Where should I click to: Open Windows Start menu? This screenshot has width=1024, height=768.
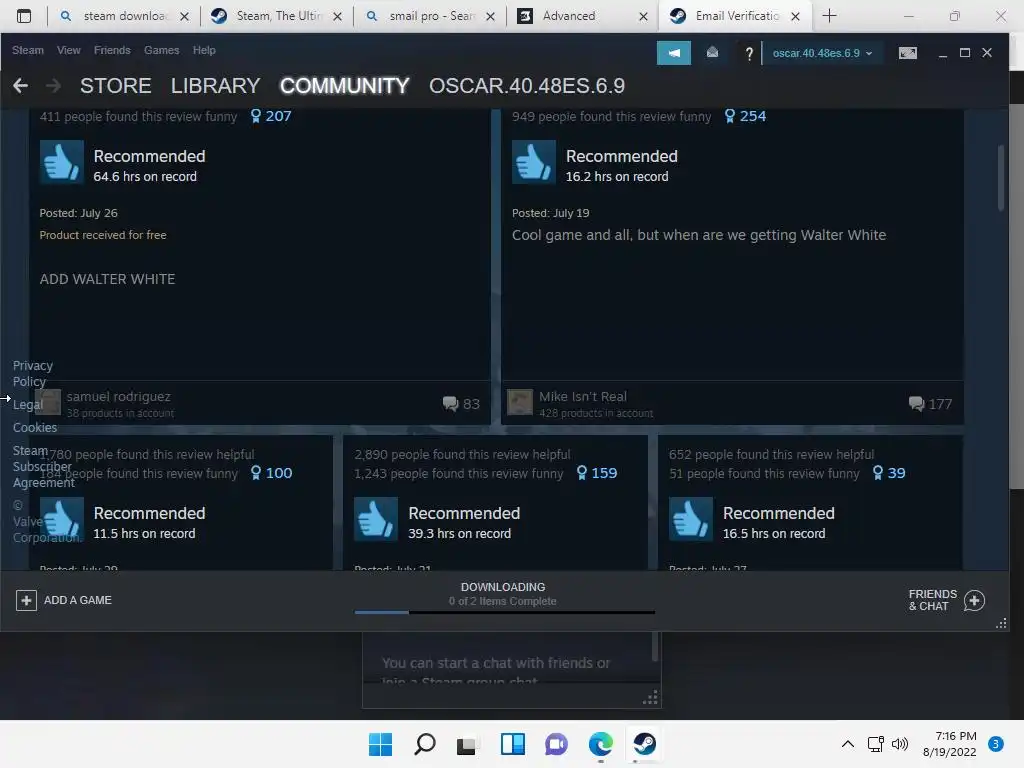click(x=380, y=744)
